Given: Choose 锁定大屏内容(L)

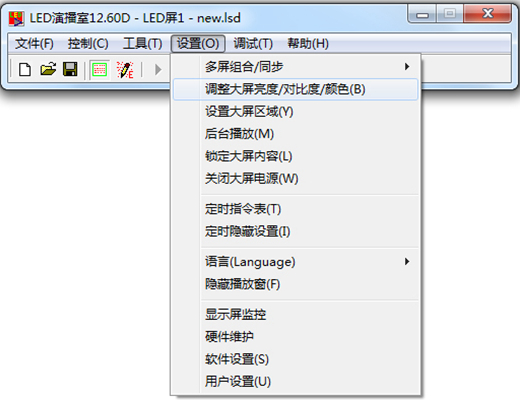Looking at the screenshot, I should coord(295,156).
